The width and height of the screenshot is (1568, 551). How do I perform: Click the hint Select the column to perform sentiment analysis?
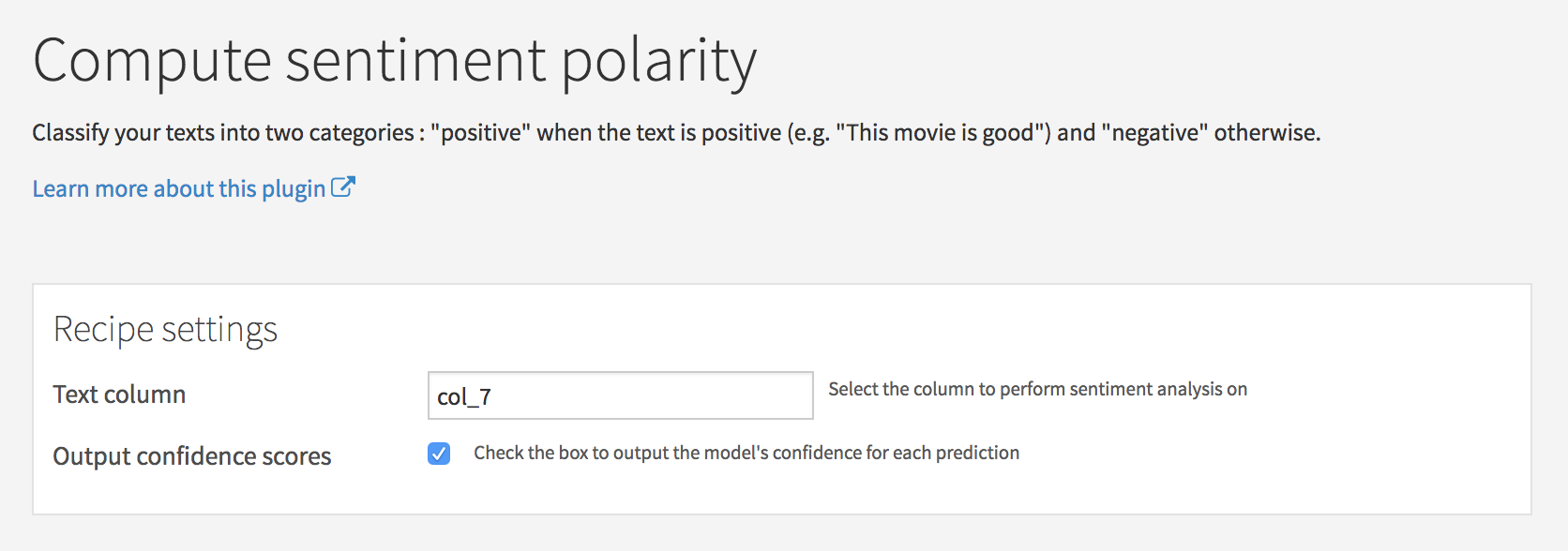tap(1038, 389)
